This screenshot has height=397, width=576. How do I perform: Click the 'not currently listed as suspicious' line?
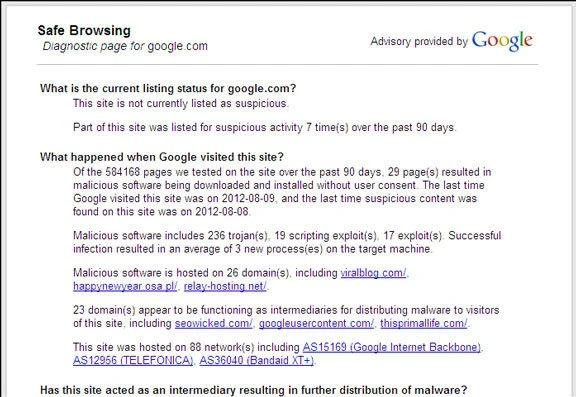point(181,104)
